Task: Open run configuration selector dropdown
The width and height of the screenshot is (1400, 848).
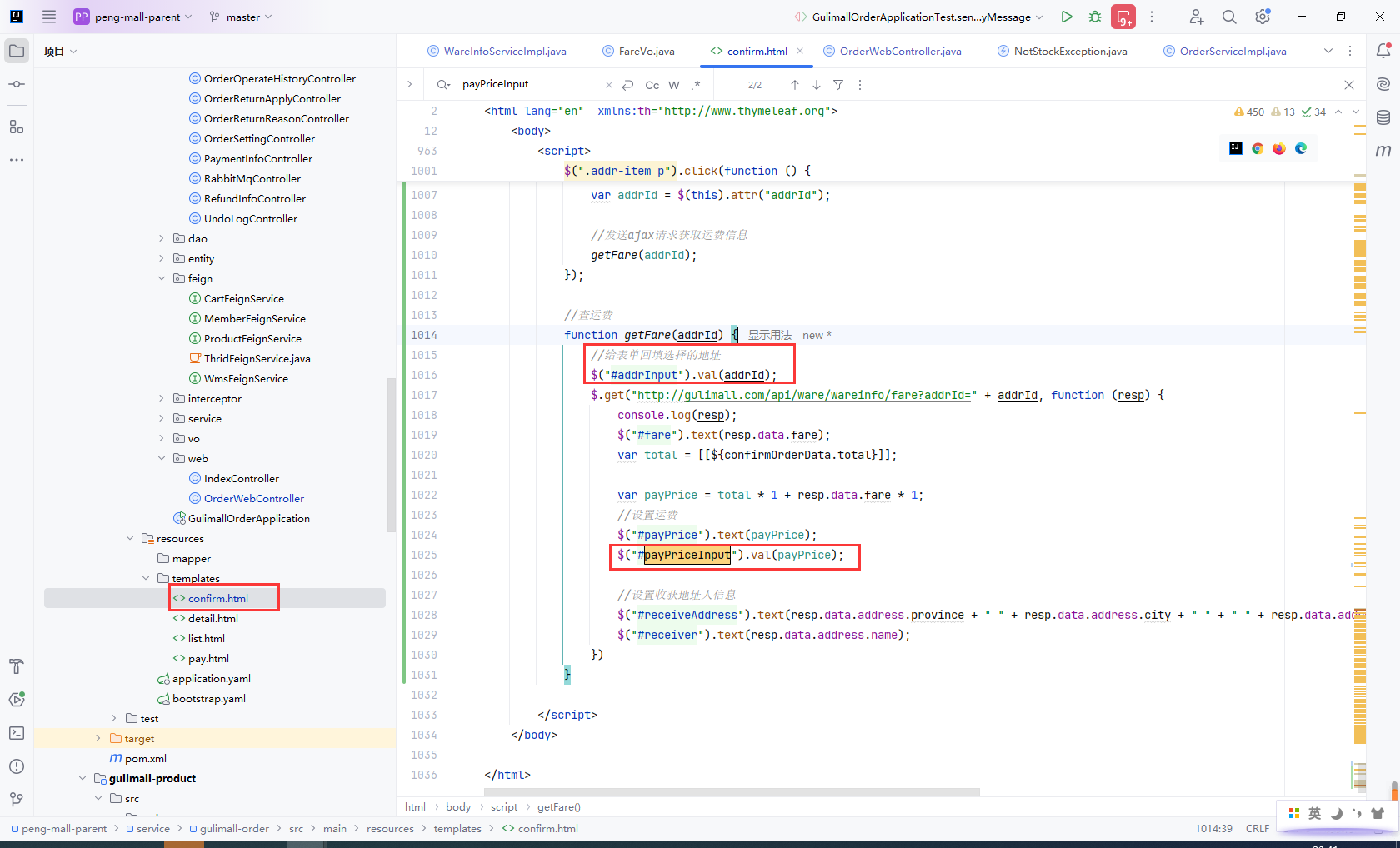Action: pyautogui.click(x=919, y=17)
